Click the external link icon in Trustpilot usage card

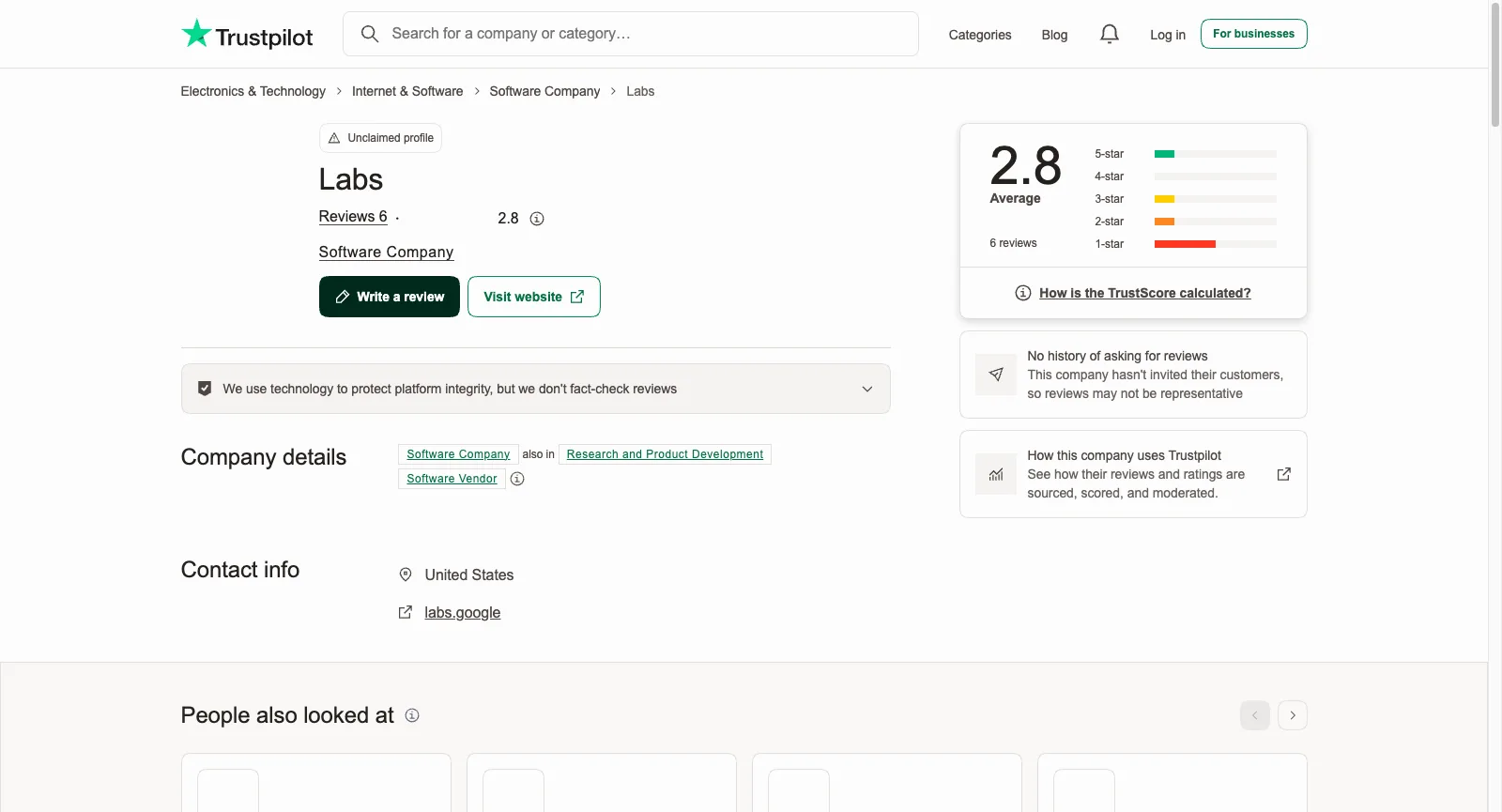1284,474
